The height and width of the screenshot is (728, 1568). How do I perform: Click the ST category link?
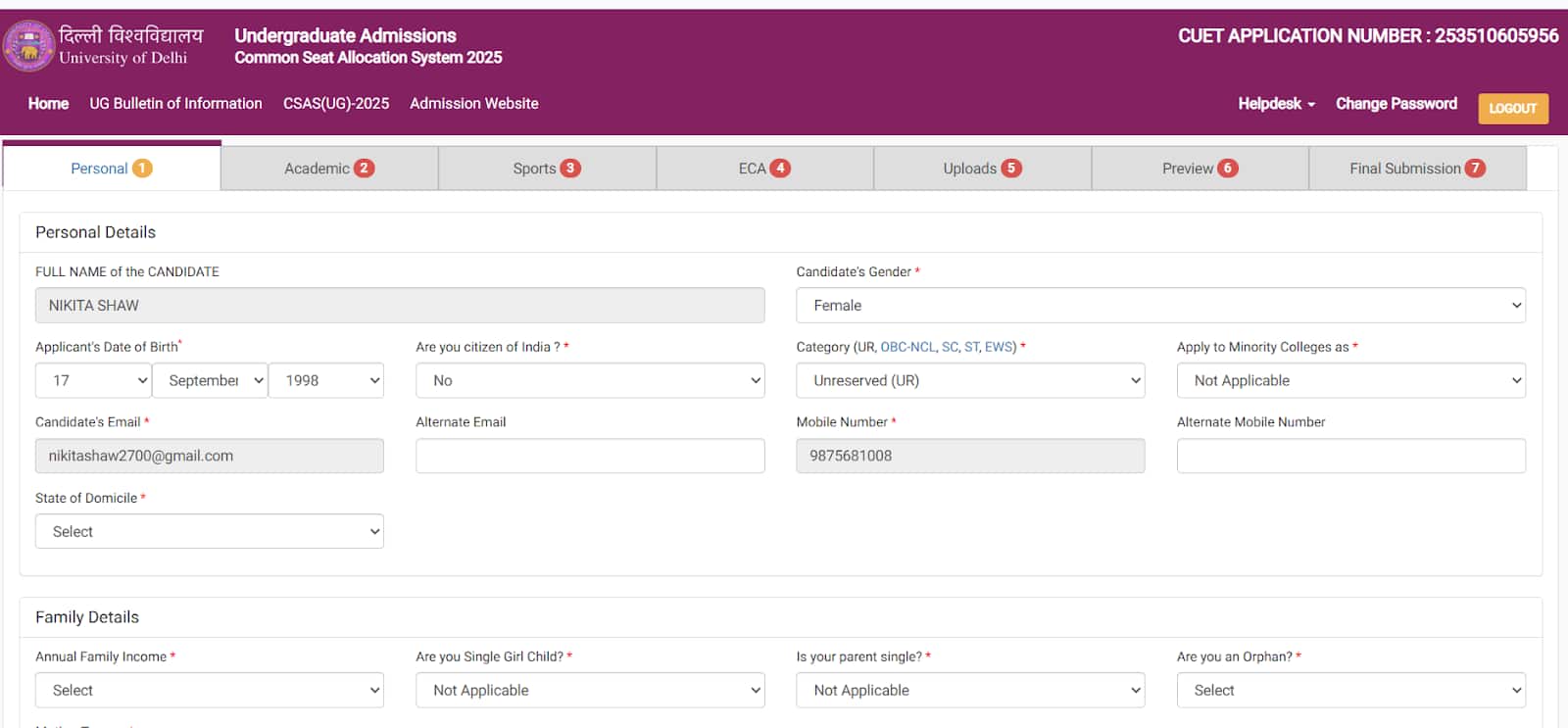point(972,347)
